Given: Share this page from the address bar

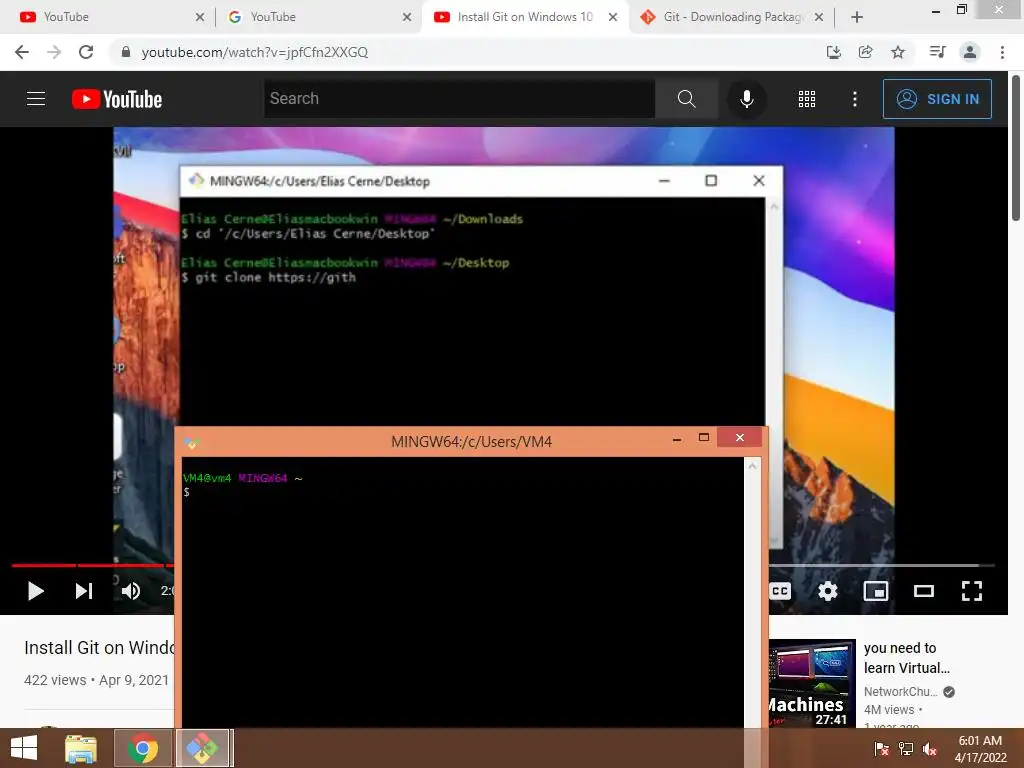Looking at the screenshot, I should pos(865,52).
